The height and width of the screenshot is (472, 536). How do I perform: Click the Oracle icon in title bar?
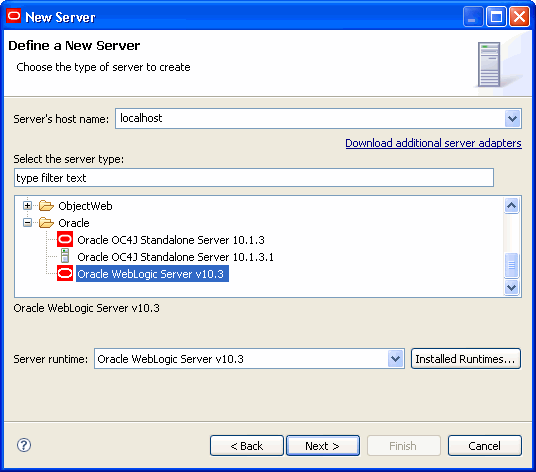(x=14, y=16)
